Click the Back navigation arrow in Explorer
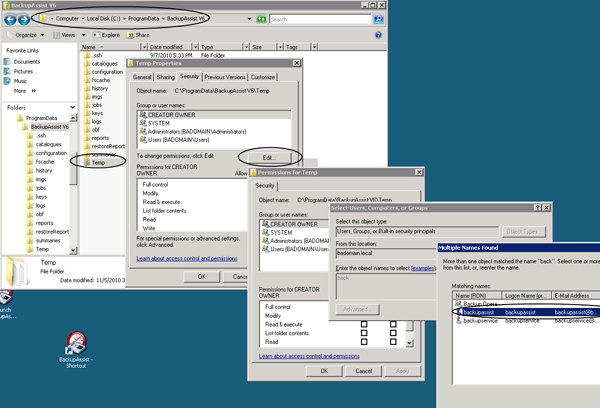 tap(10, 19)
